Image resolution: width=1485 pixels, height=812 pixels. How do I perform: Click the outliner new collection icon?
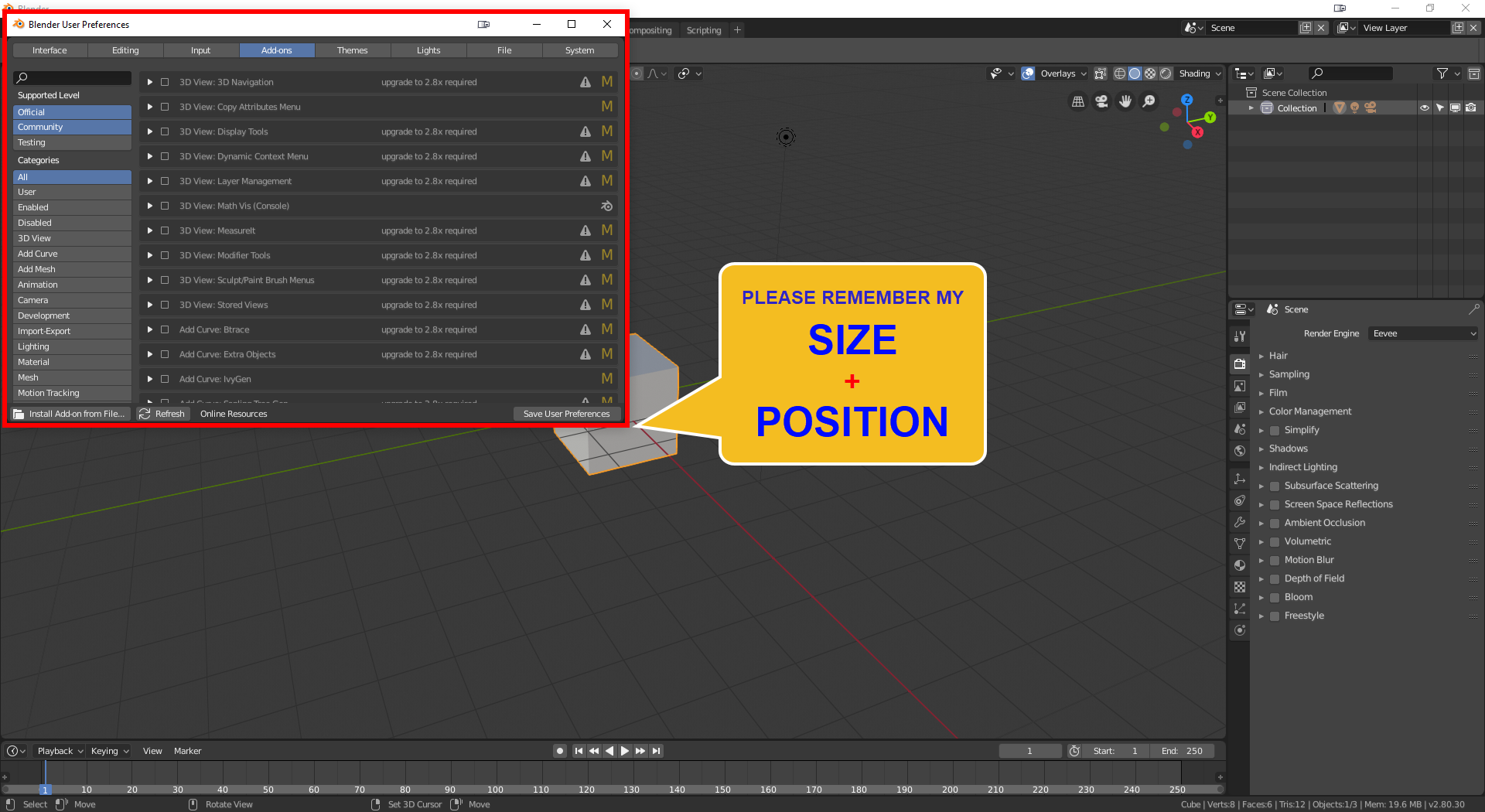point(1474,73)
